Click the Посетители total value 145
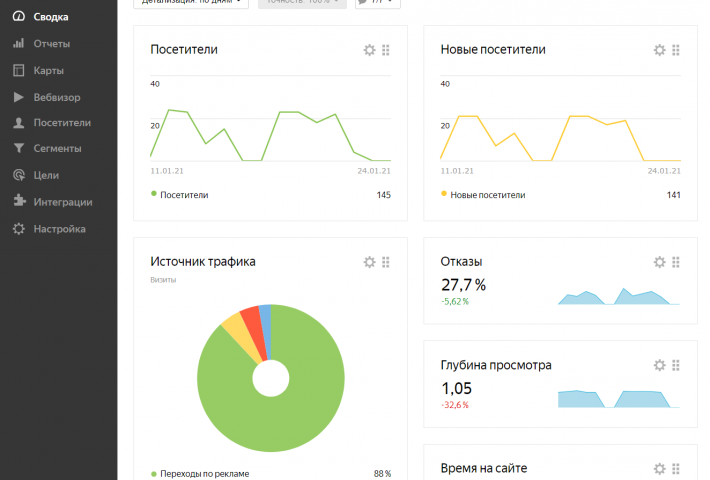 (x=383, y=195)
